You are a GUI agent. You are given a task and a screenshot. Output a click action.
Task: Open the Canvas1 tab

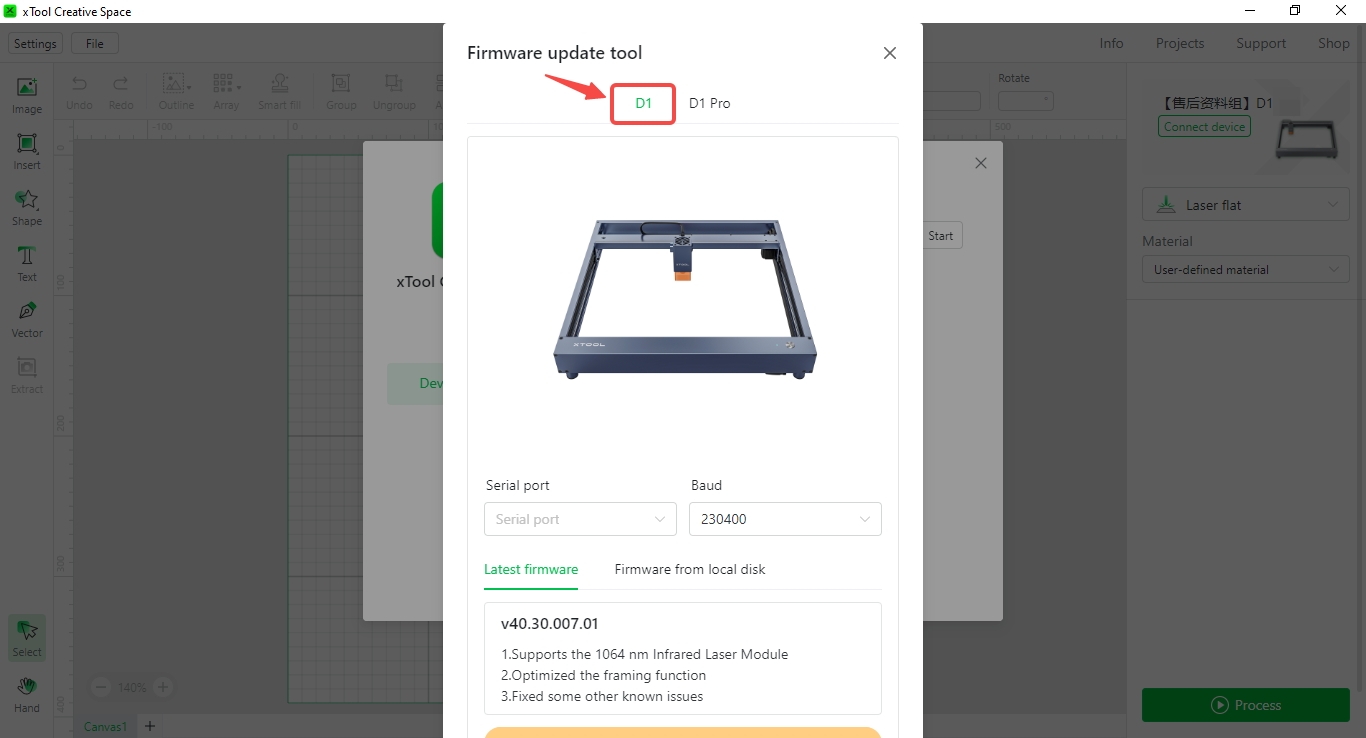(106, 727)
